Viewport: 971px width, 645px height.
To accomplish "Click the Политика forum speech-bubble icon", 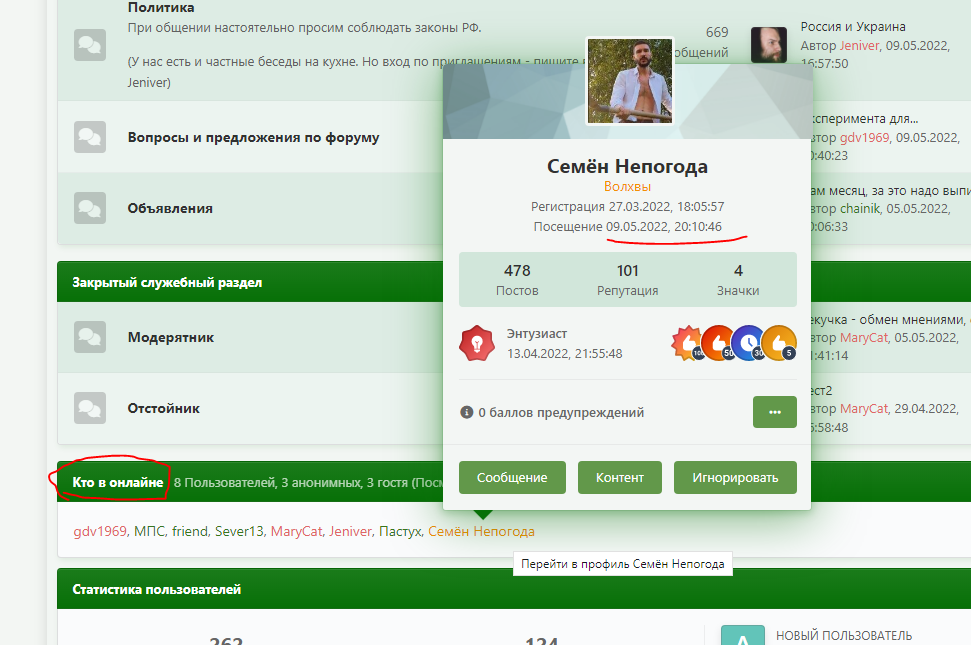I will 90,45.
